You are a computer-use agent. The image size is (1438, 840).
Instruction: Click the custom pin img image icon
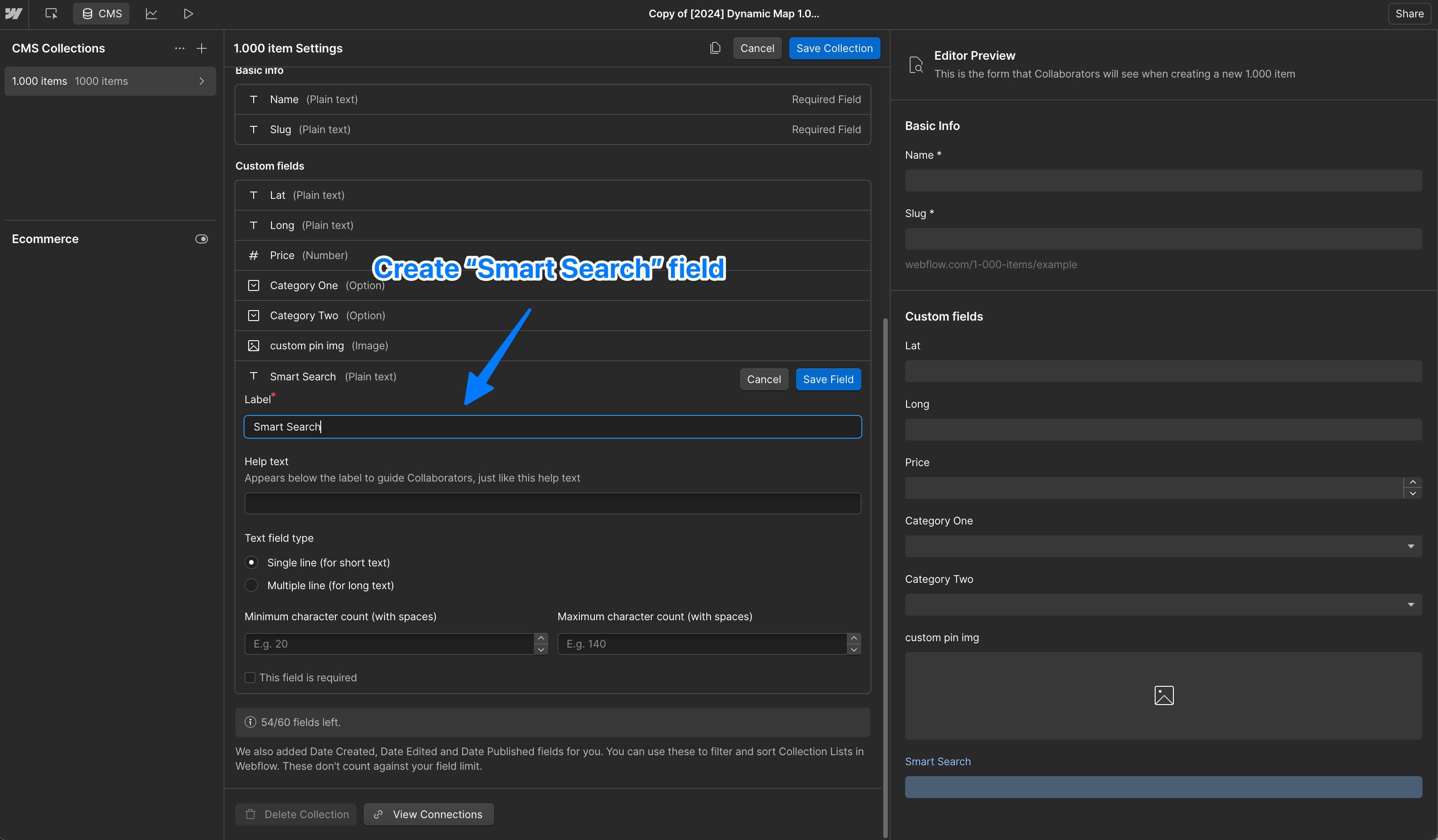[253, 346]
